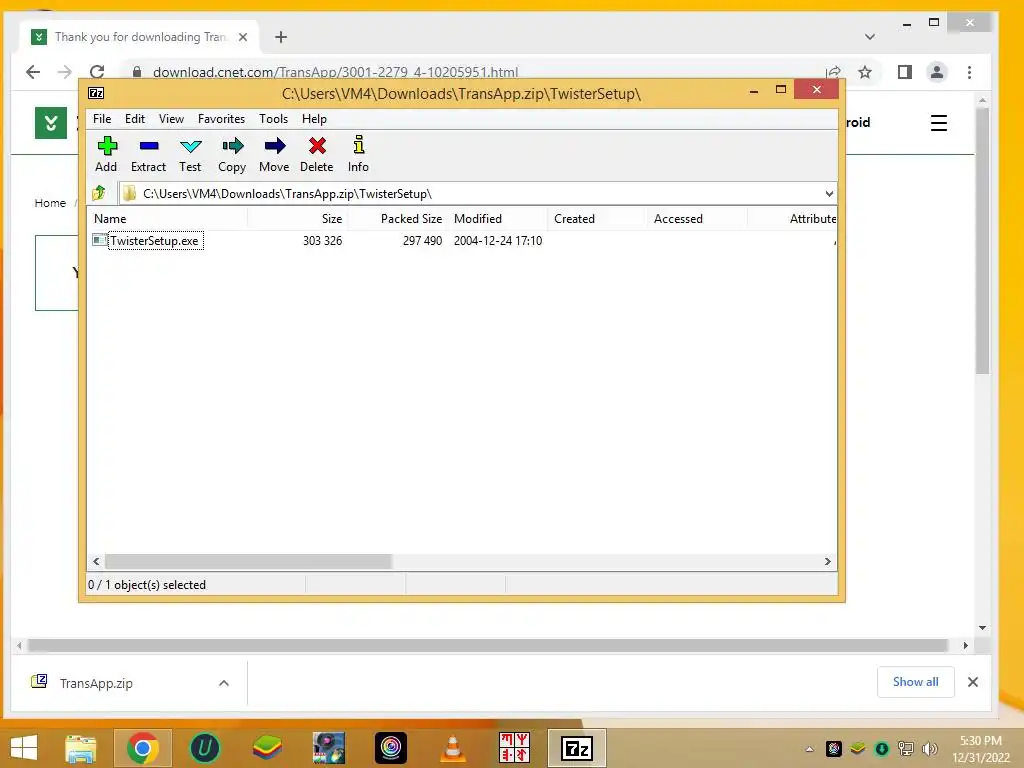The image size is (1024, 768).
Task: Open the File menu in 7-Zip
Action: 102,119
